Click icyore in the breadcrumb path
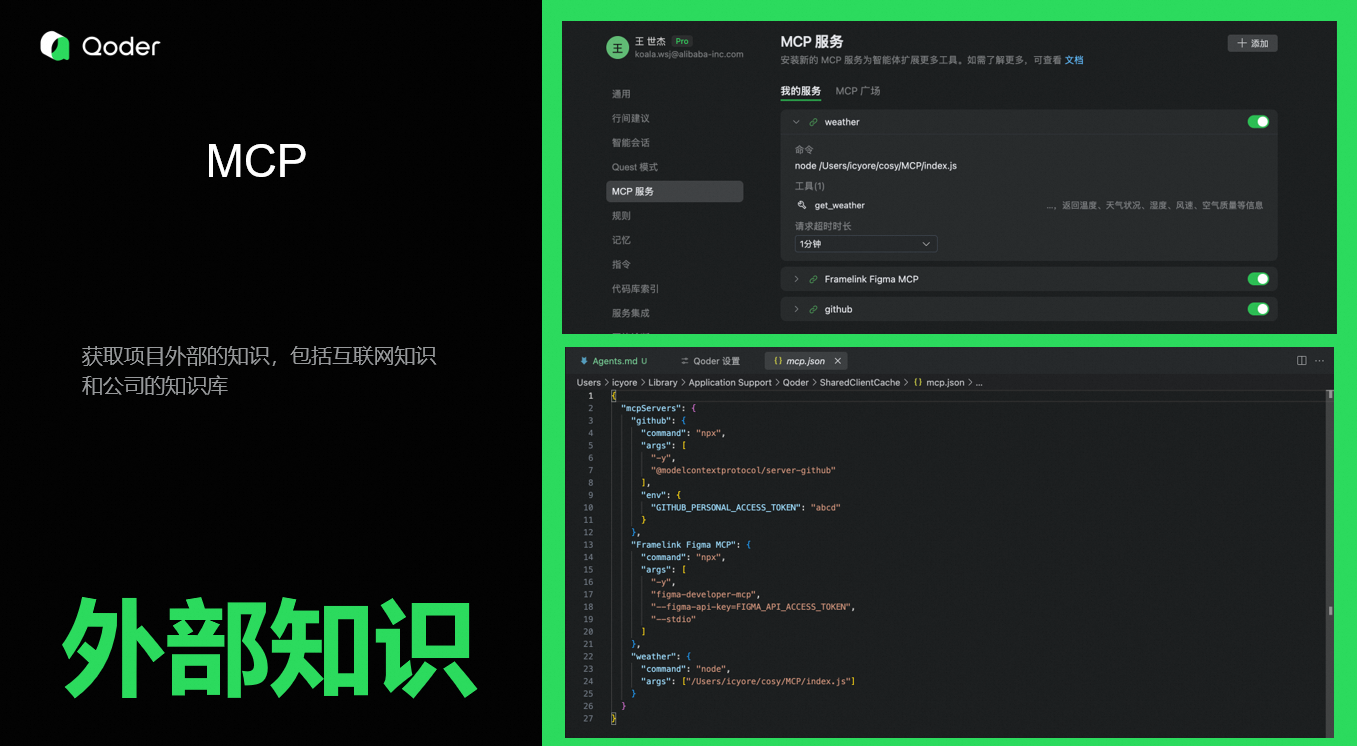This screenshot has height=746, width=1357. click(x=624, y=382)
